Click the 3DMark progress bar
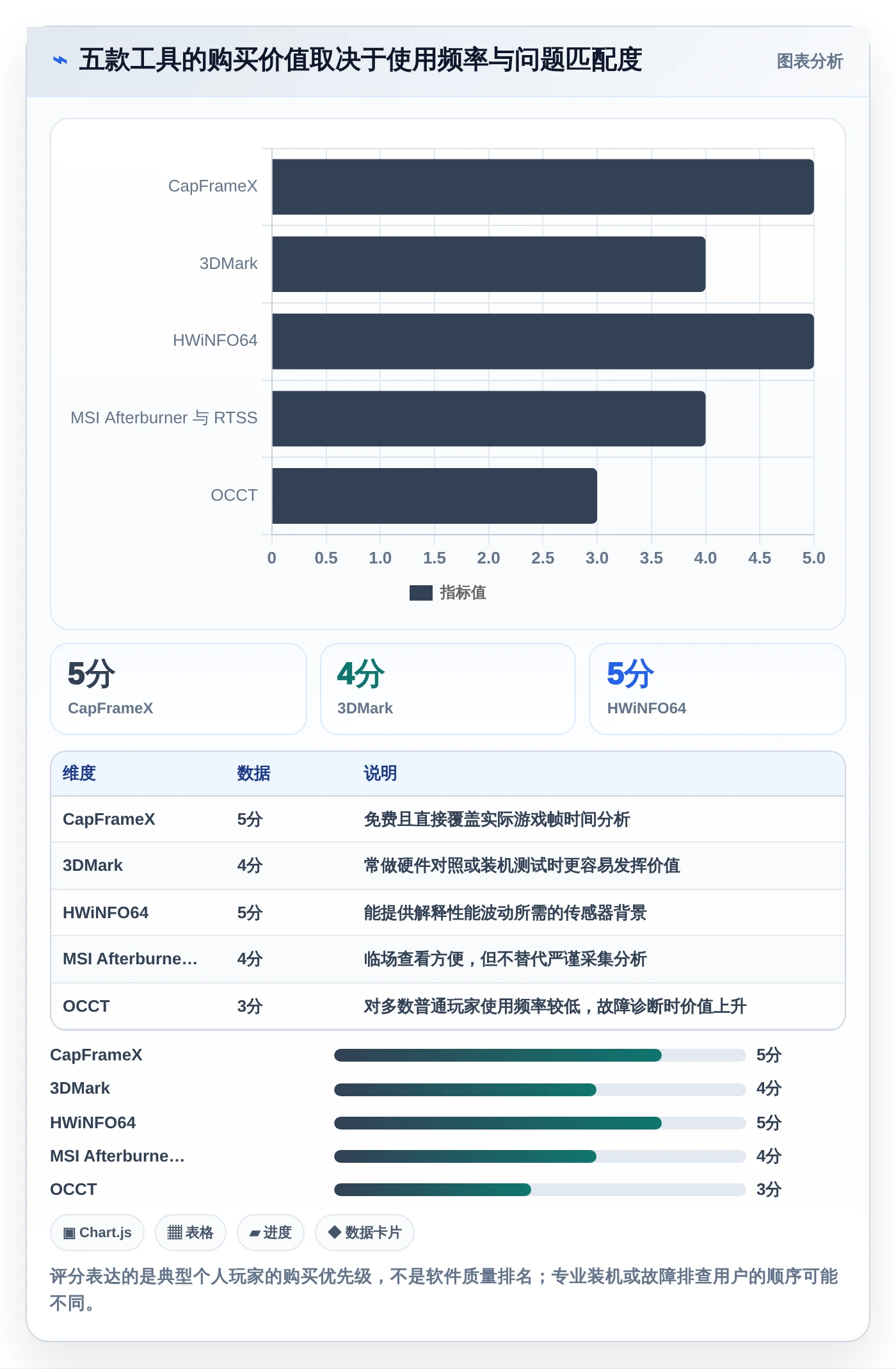Viewport: 896px width, 1369px height. 540,1089
